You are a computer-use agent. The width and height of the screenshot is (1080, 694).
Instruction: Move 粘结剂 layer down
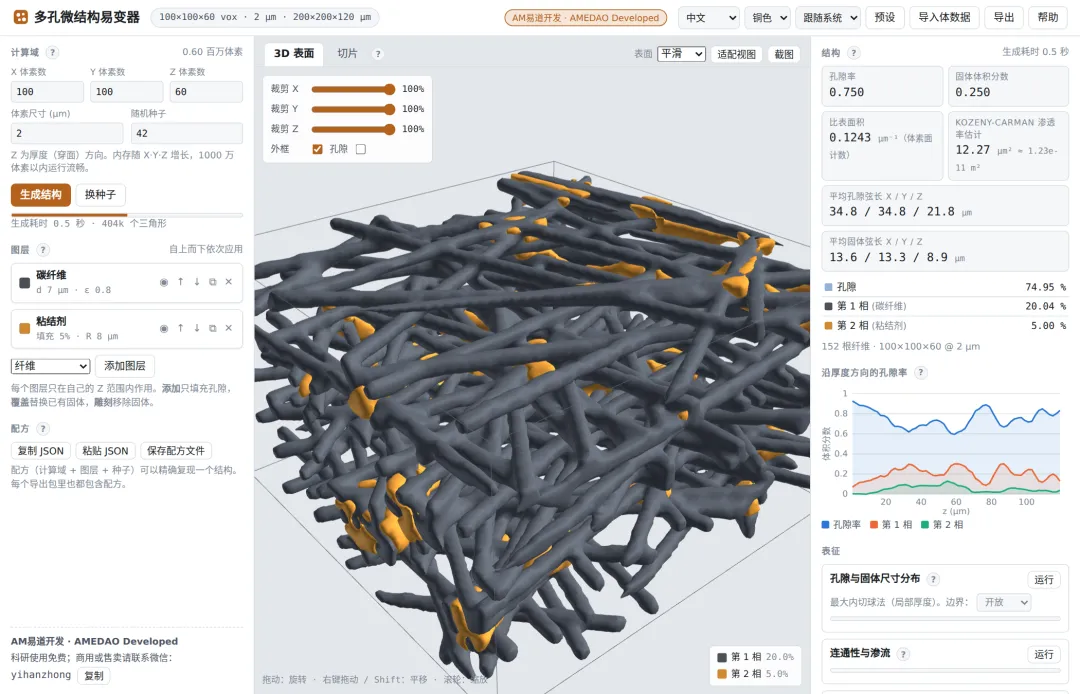pyautogui.click(x=197, y=328)
